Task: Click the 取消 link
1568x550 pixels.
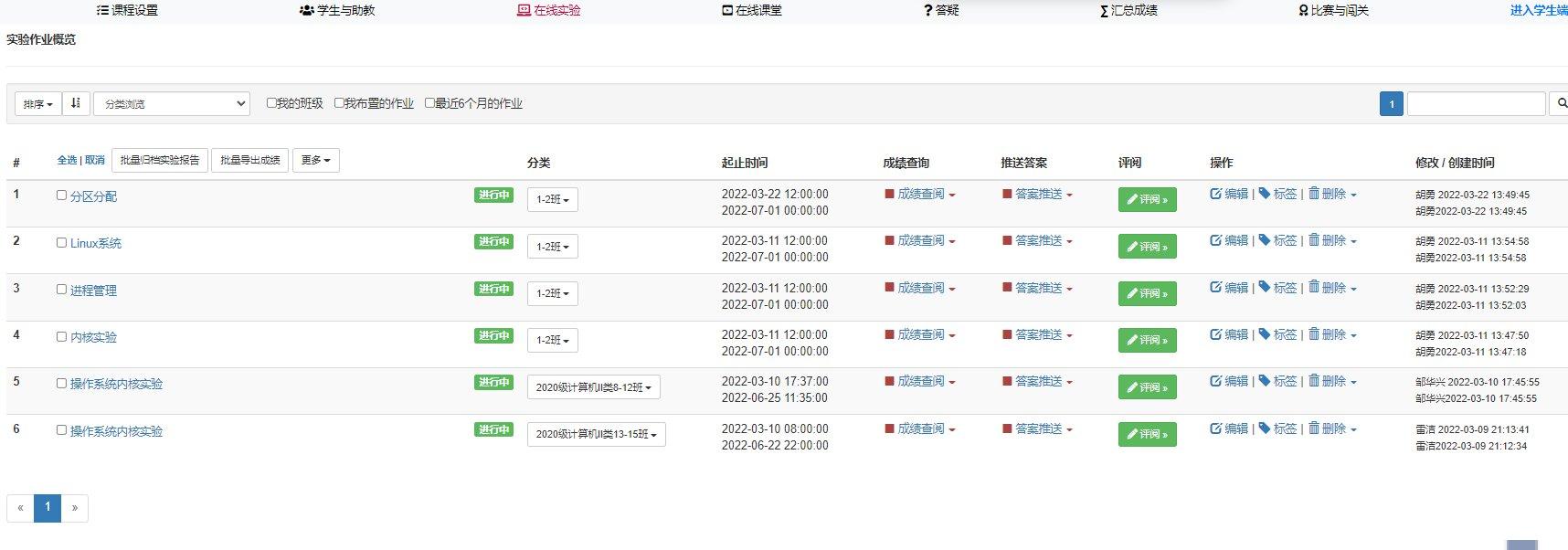Action: [x=95, y=160]
